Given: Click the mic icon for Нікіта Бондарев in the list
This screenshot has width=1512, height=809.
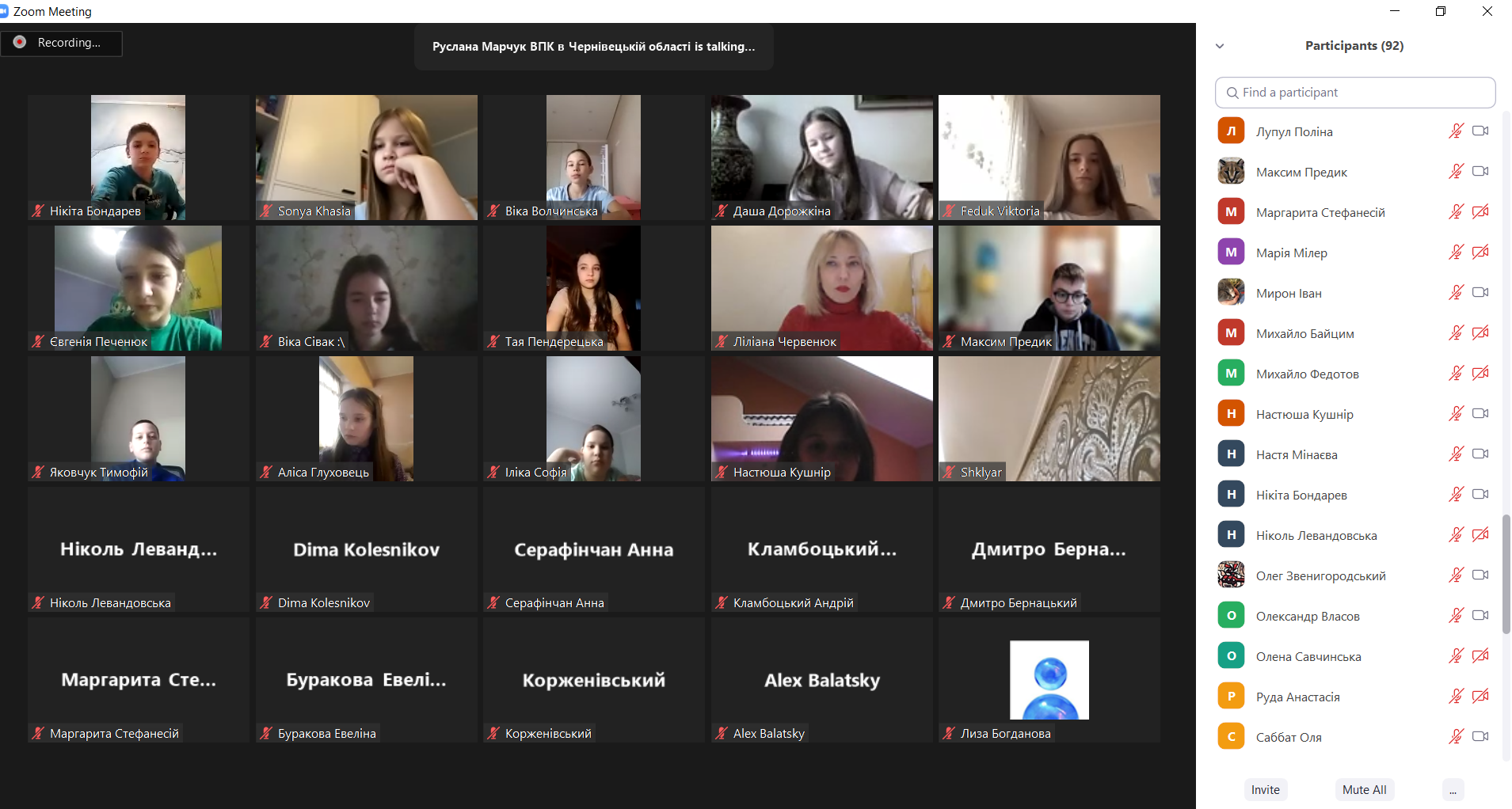Looking at the screenshot, I should [x=1456, y=495].
